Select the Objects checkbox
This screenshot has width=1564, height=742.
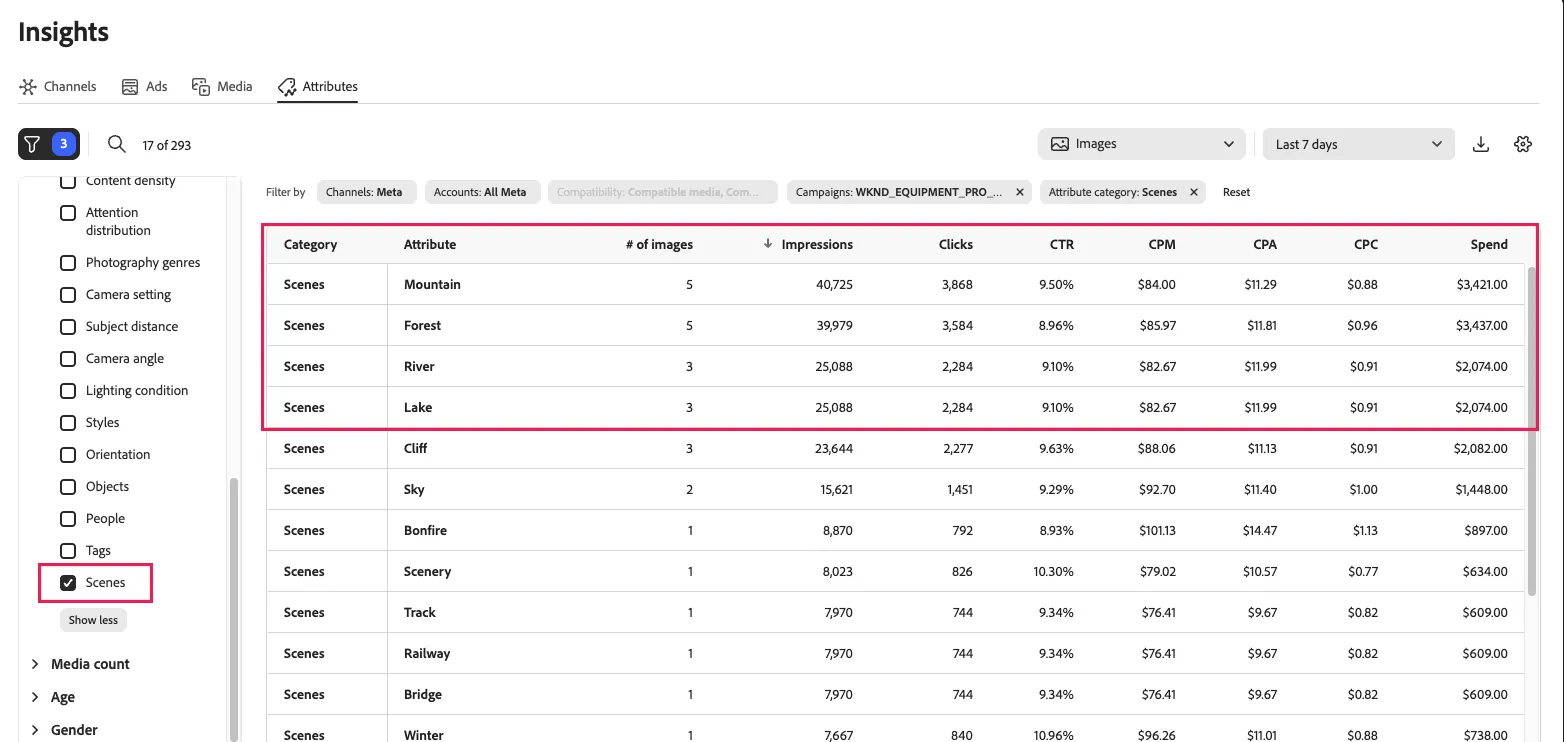tap(68, 487)
